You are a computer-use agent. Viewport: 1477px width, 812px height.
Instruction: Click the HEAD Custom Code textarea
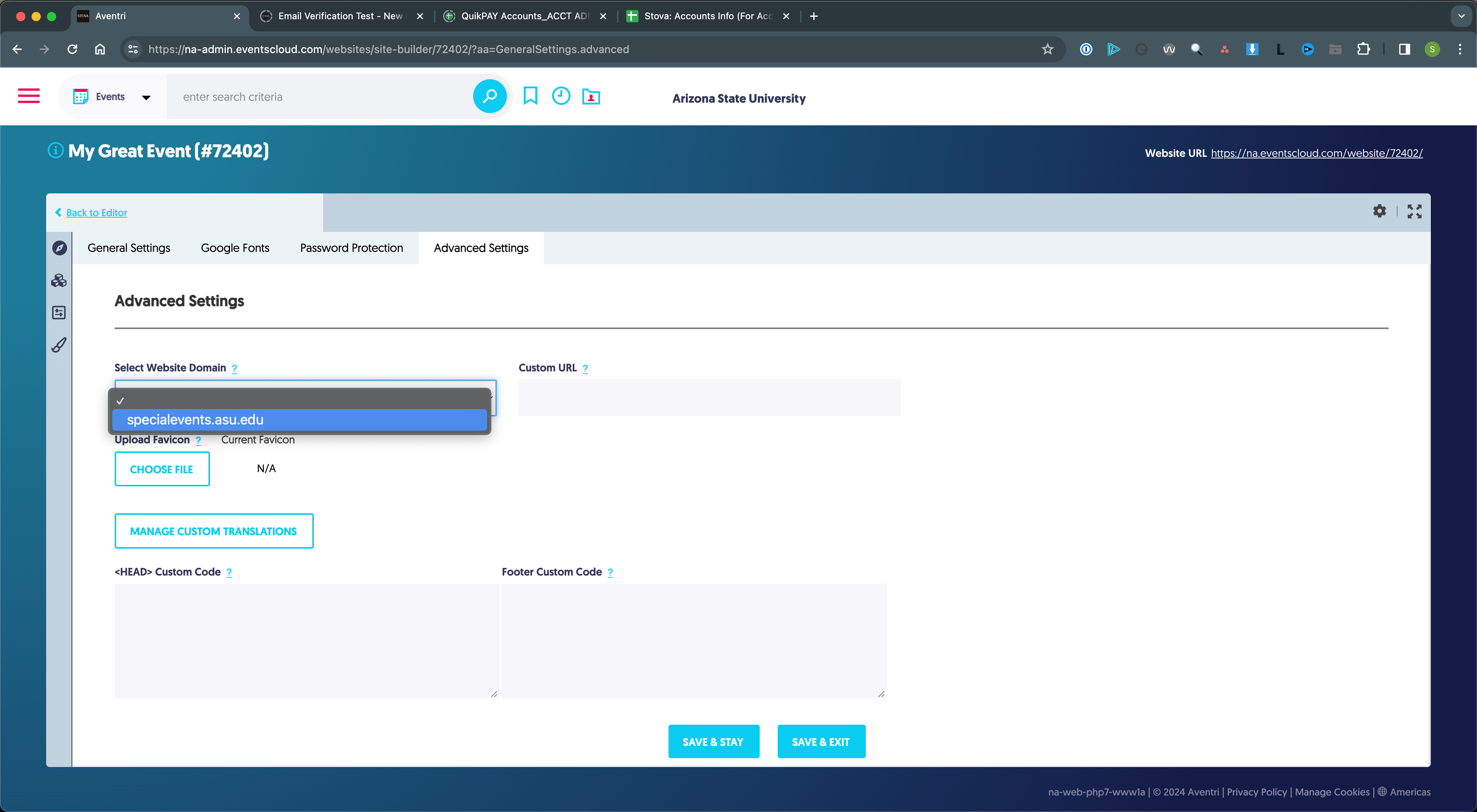tap(306, 641)
